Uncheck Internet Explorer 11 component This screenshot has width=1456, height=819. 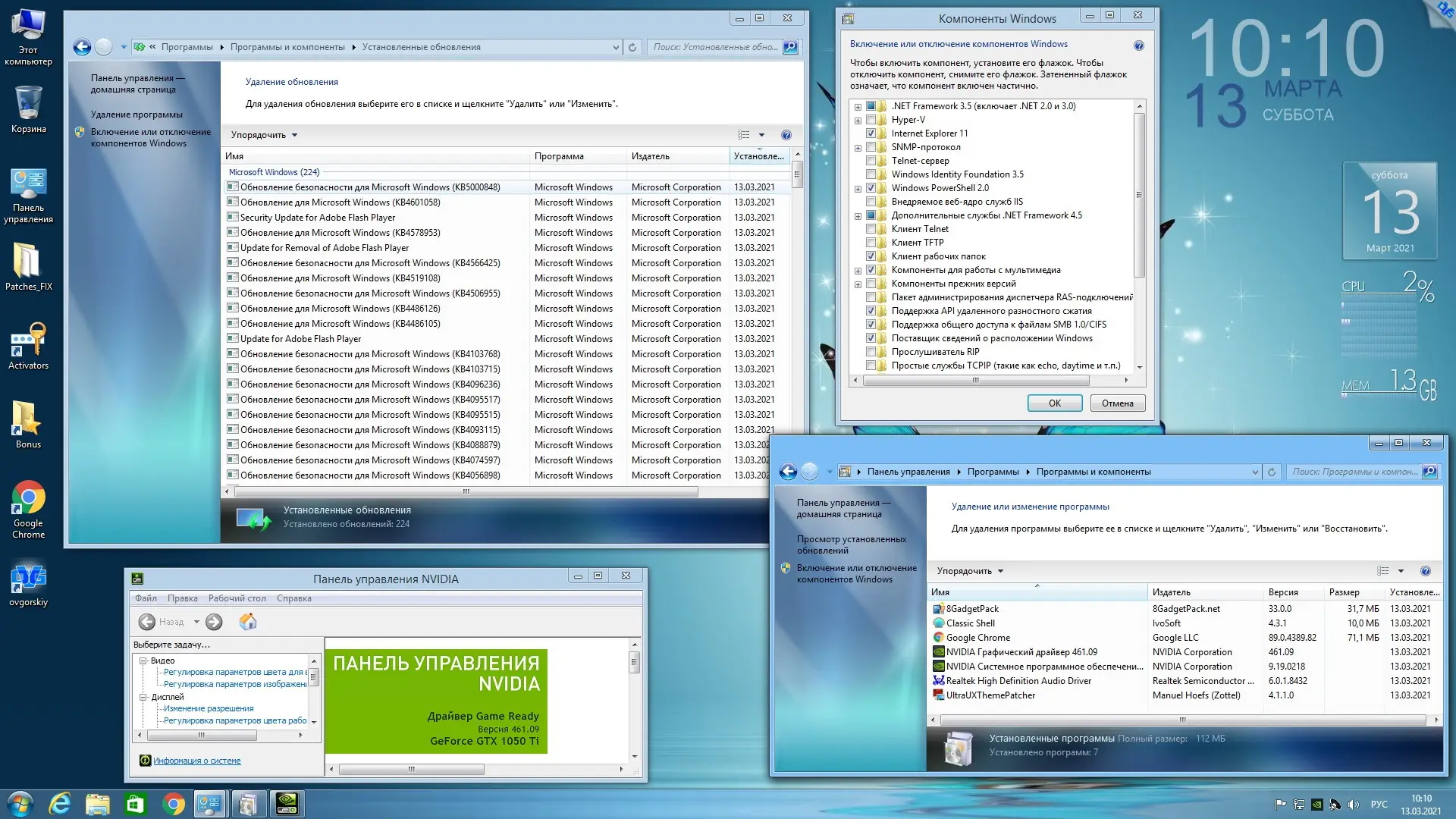pyautogui.click(x=871, y=133)
